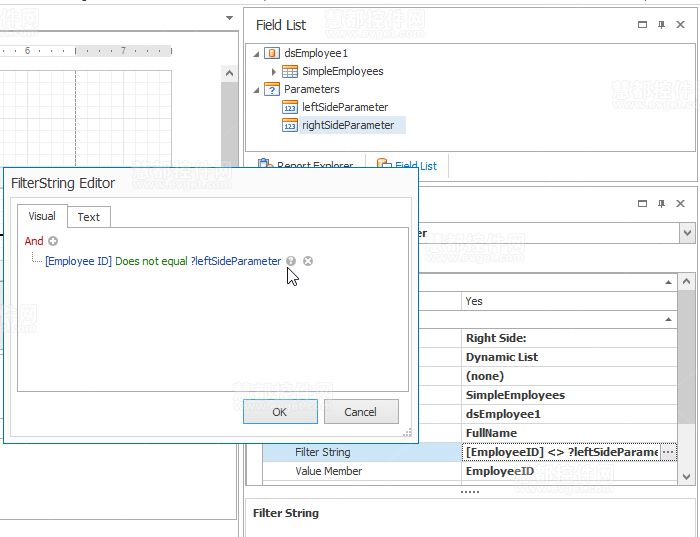Open the Report Explorer tab
This screenshot has height=537, width=700.
point(306,166)
